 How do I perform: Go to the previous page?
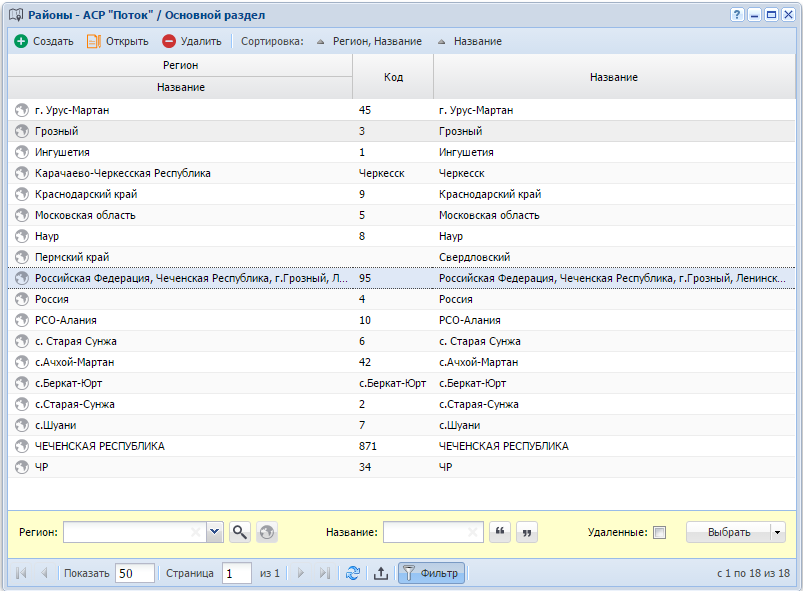[44, 573]
